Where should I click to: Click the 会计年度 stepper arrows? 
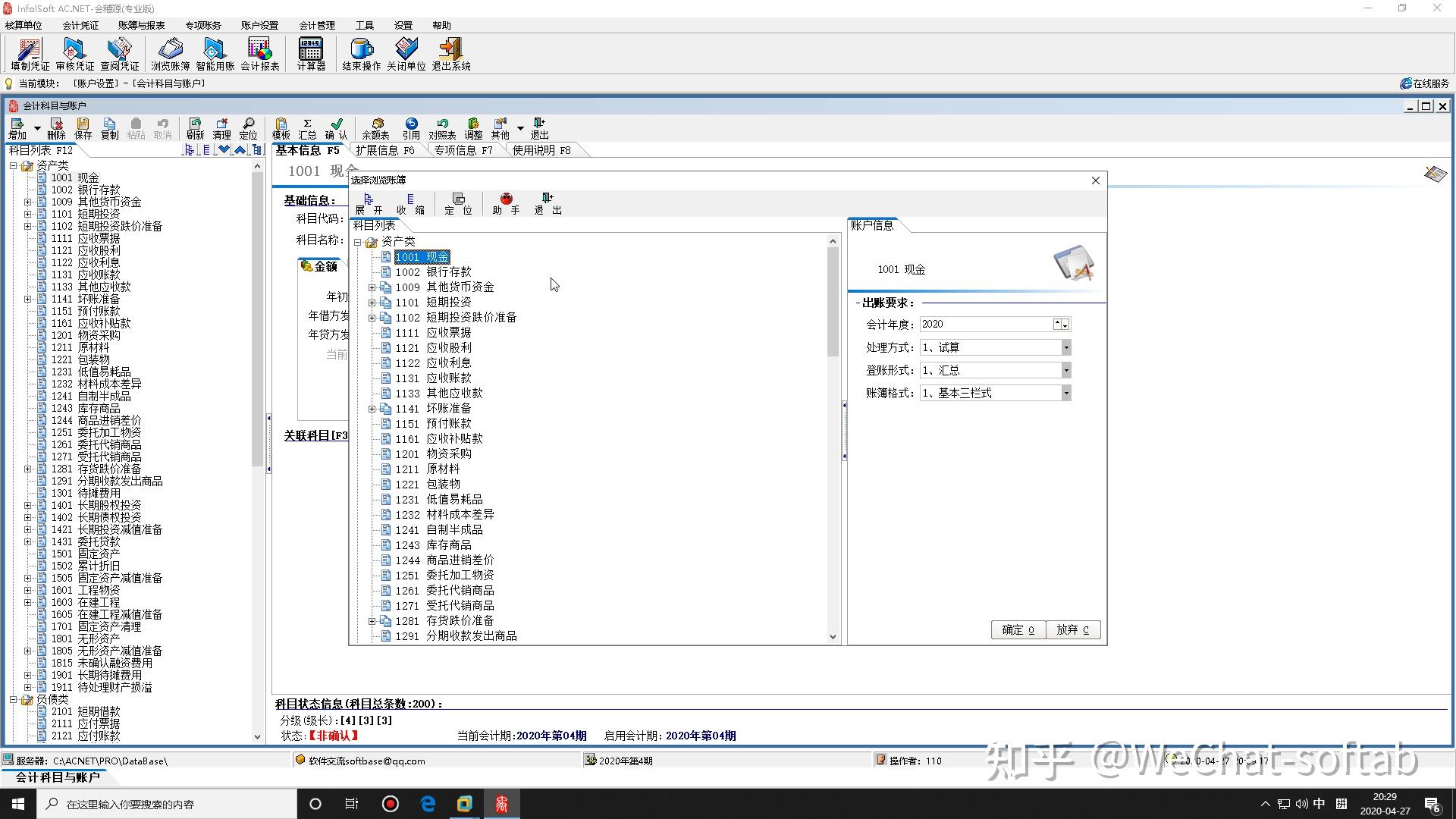1061,325
